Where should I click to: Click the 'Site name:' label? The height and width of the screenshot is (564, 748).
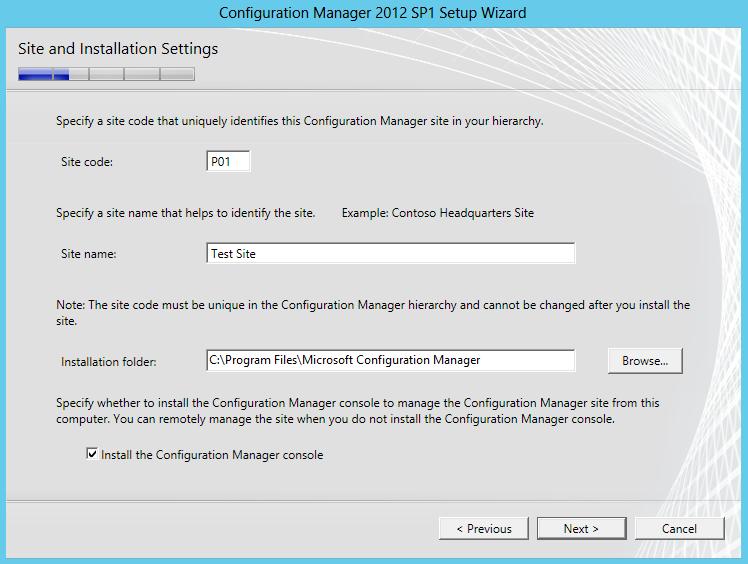pos(89,254)
